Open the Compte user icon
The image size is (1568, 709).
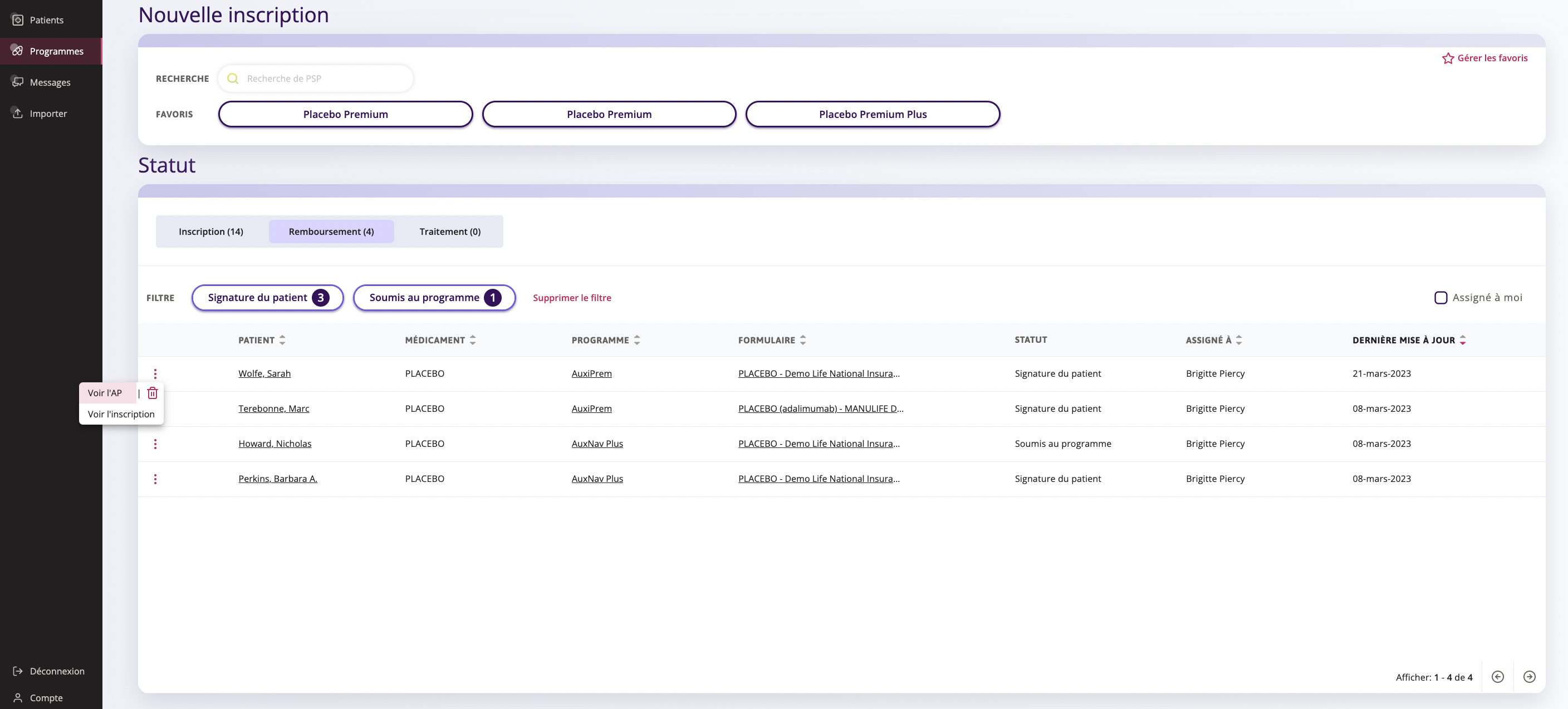18,697
